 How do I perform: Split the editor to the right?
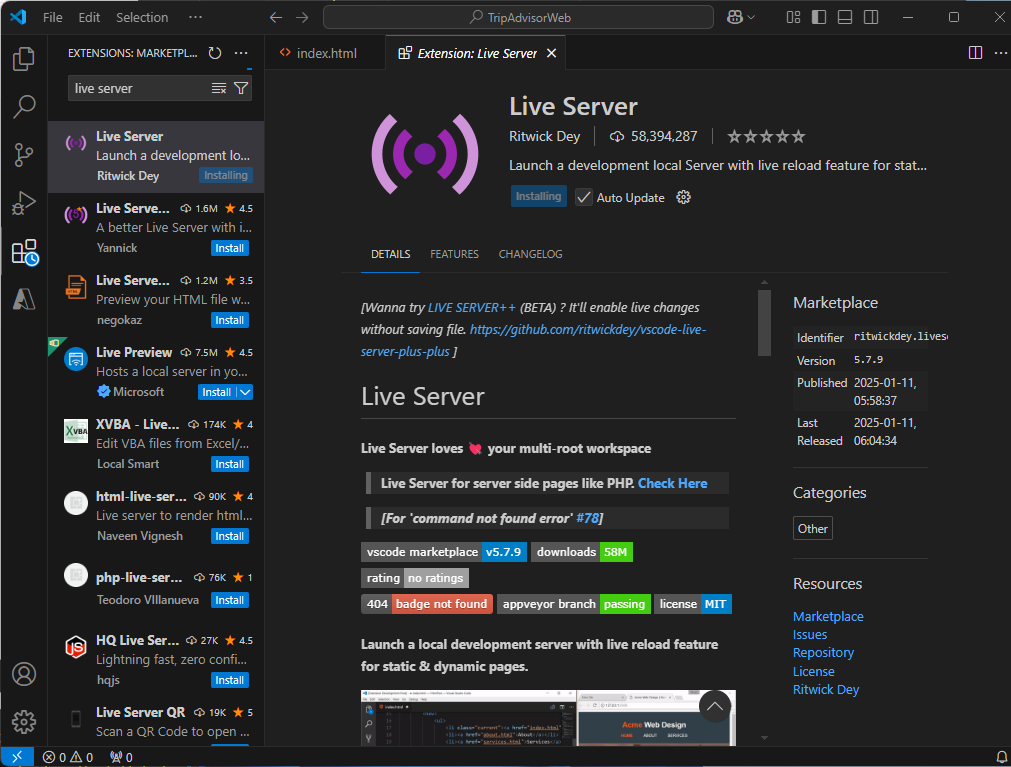point(976,53)
